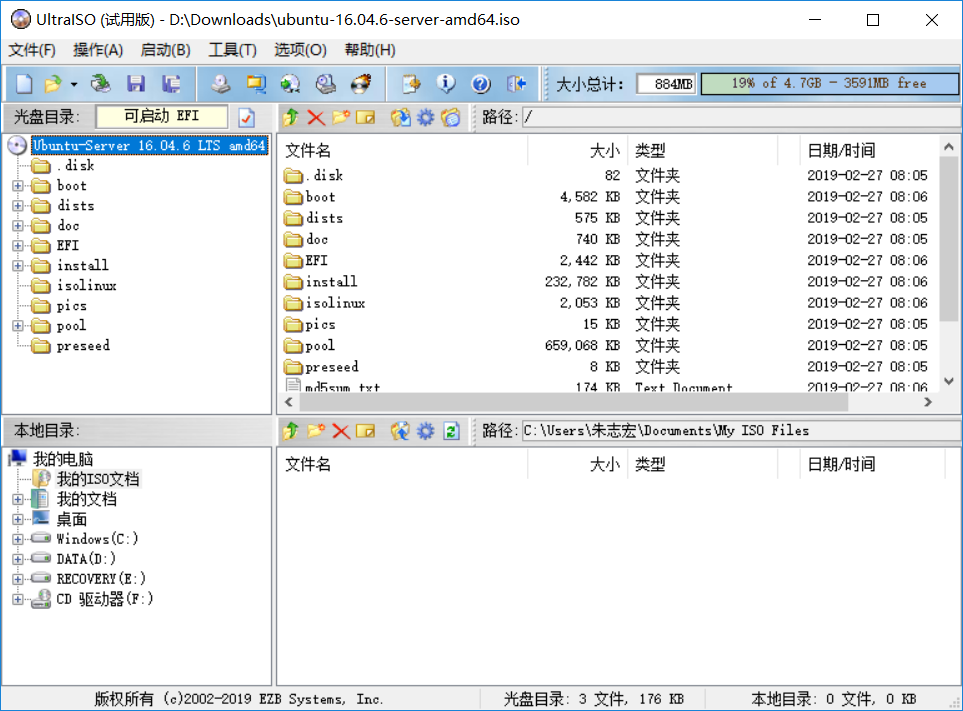The image size is (963, 711).
Task: Click the Exit door icon in main toolbar
Action: 517,84
